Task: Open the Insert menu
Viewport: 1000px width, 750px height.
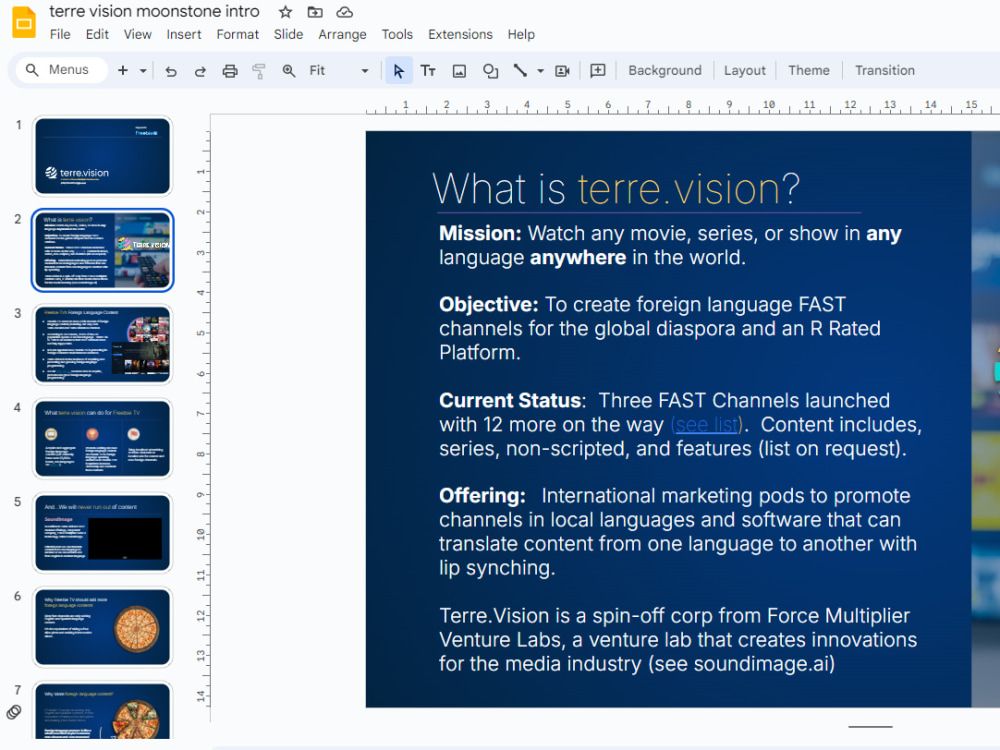Action: tap(184, 34)
